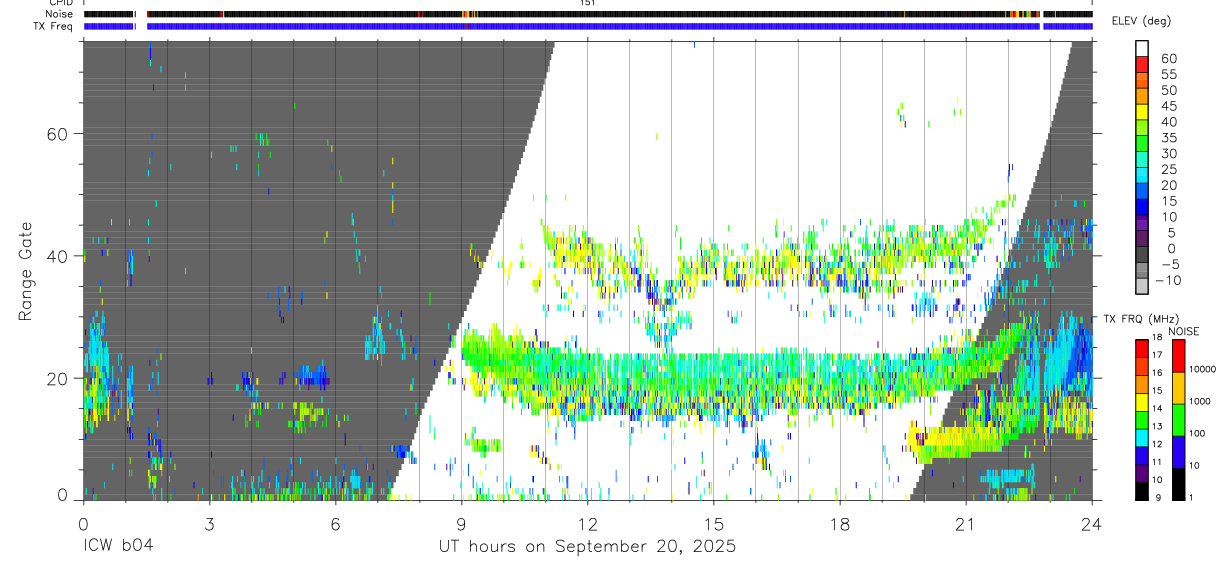Select the cyan 12 MHz frequency swatch
Viewport: 1228px width, 567px height.
[x=1142, y=437]
